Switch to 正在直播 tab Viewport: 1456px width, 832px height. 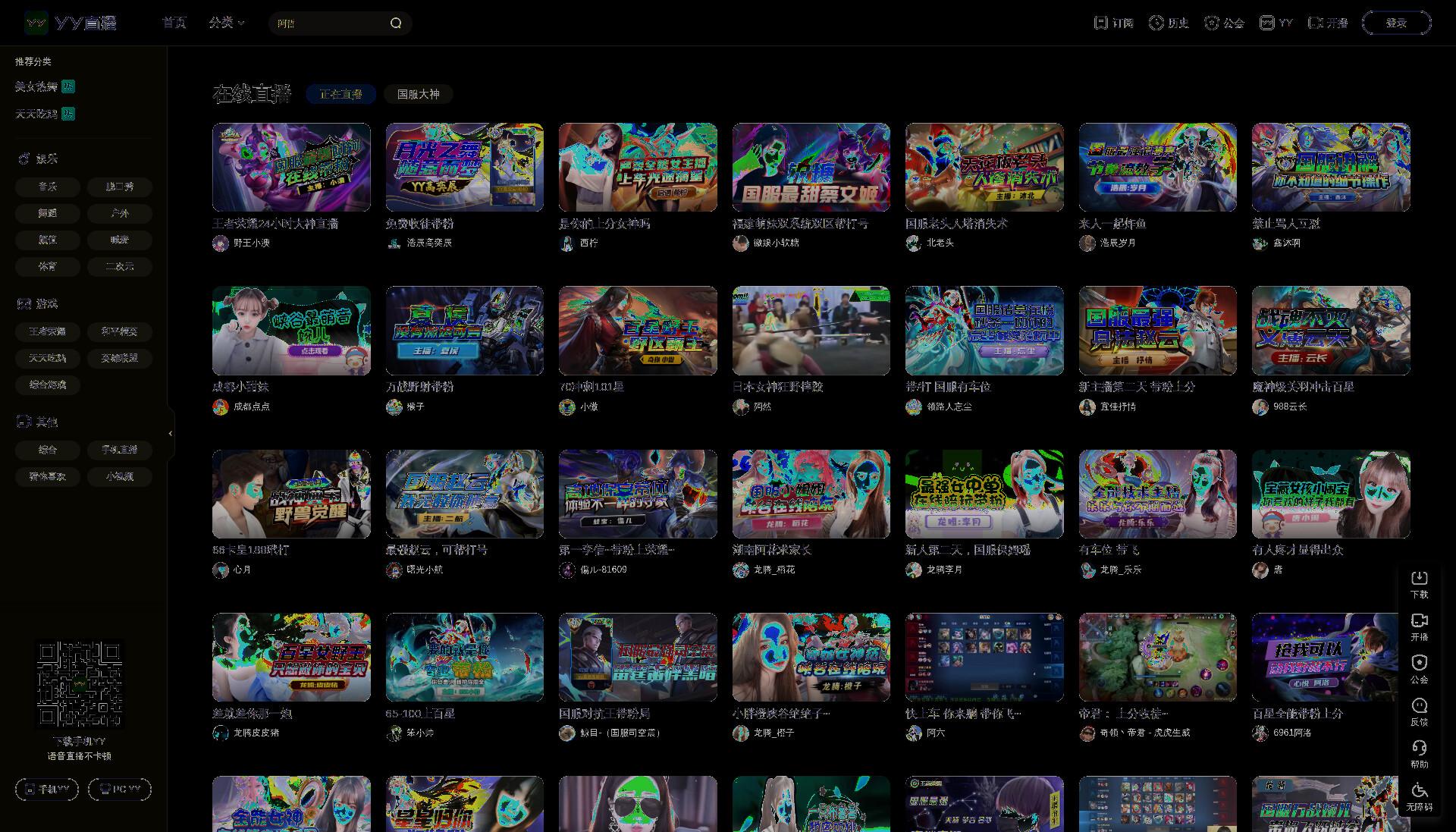pos(340,94)
